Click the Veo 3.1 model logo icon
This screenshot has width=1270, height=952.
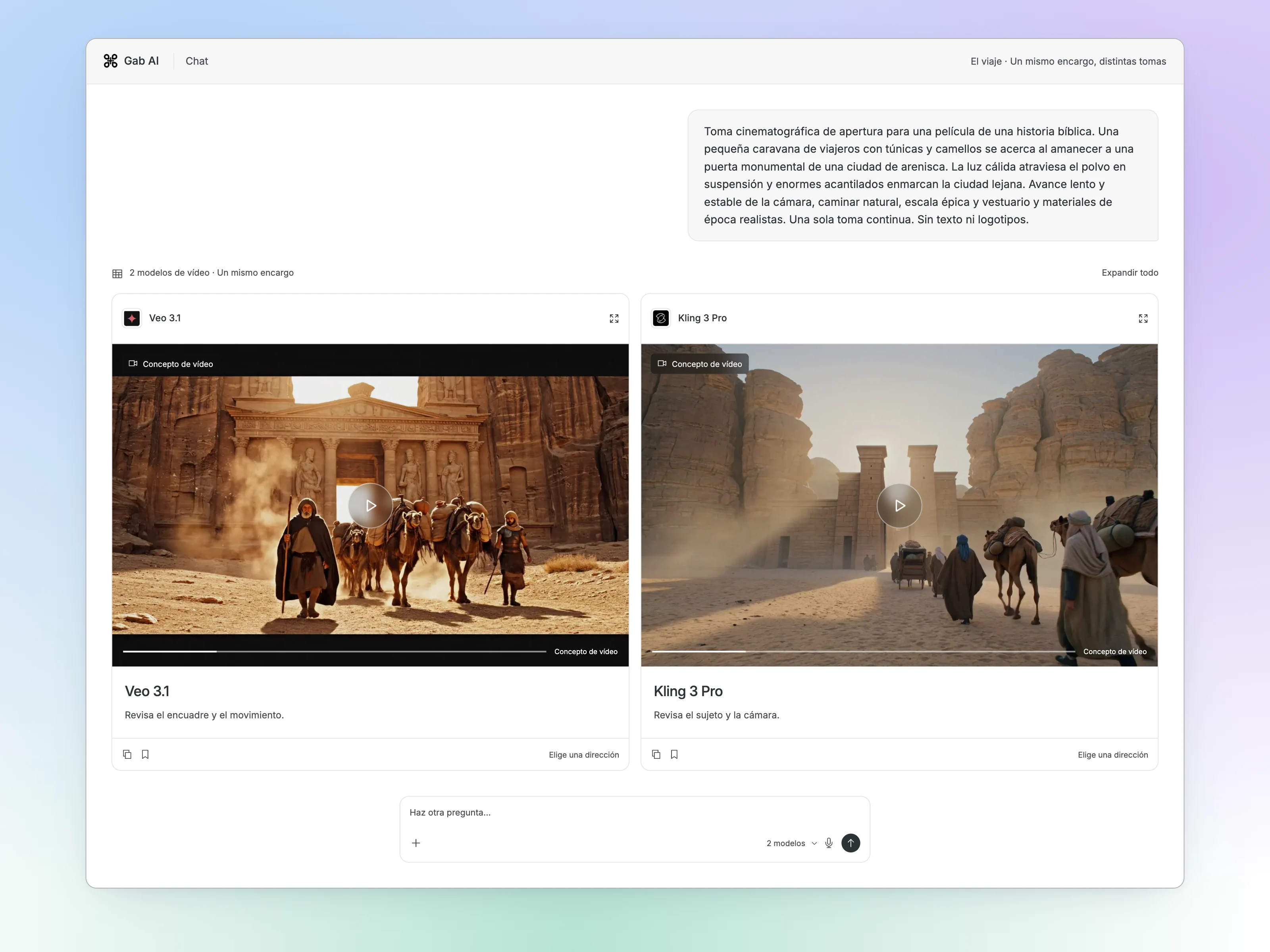132,318
